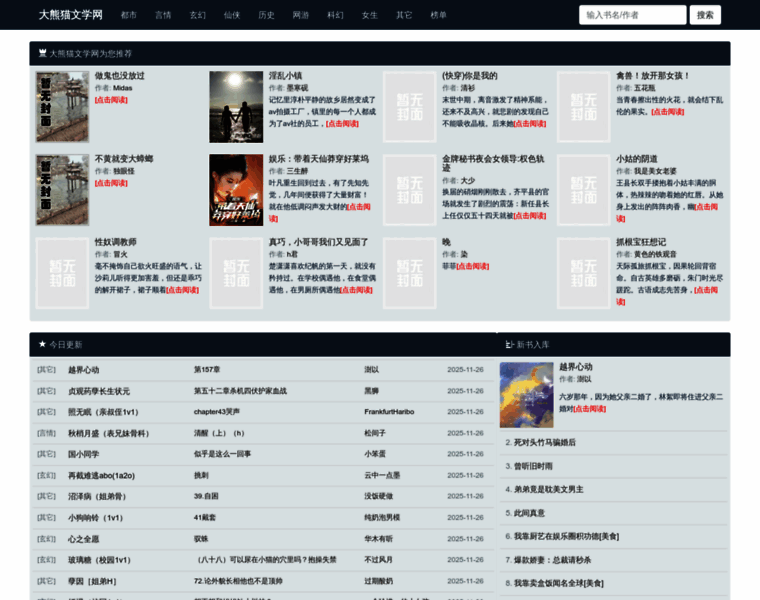Open the 仙侠 category menu
This screenshot has height=600, width=760.
[x=232, y=15]
